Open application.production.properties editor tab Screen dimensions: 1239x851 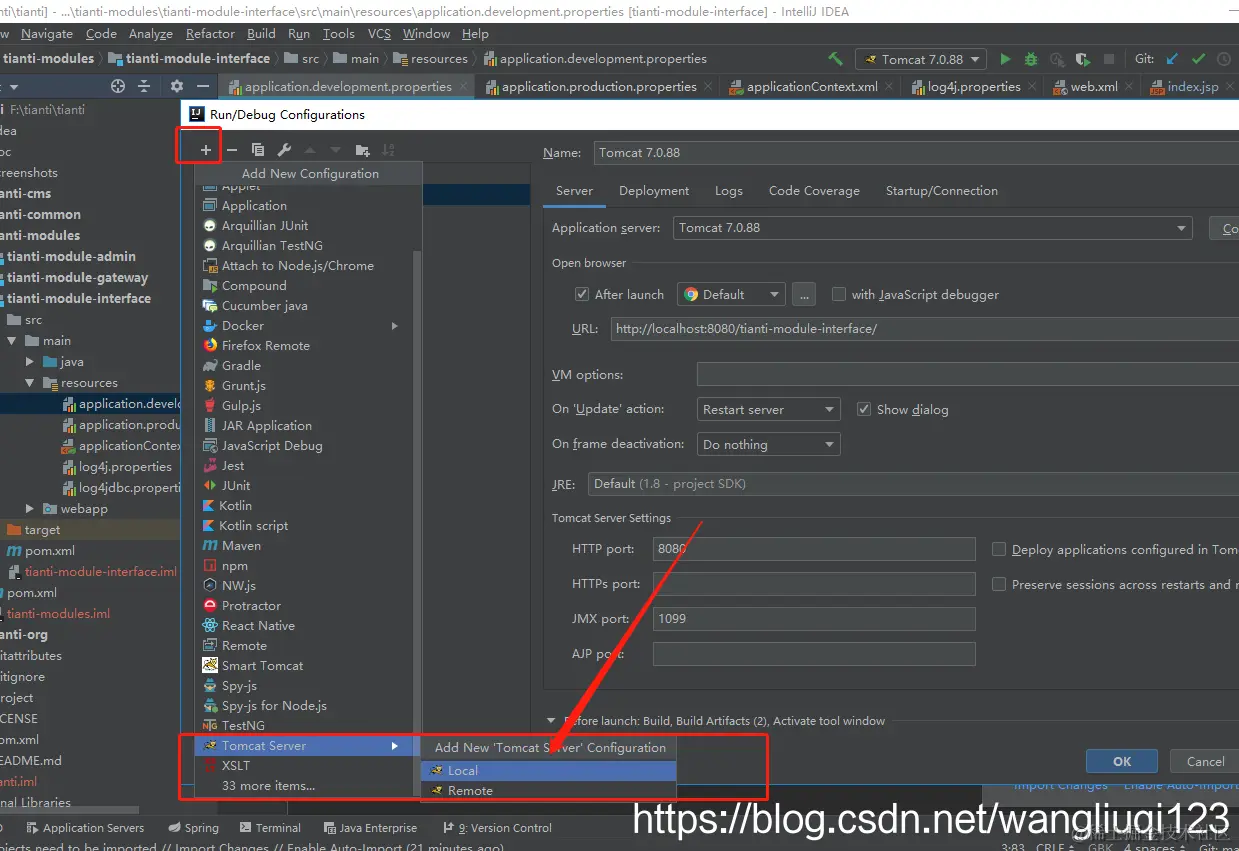(x=599, y=86)
